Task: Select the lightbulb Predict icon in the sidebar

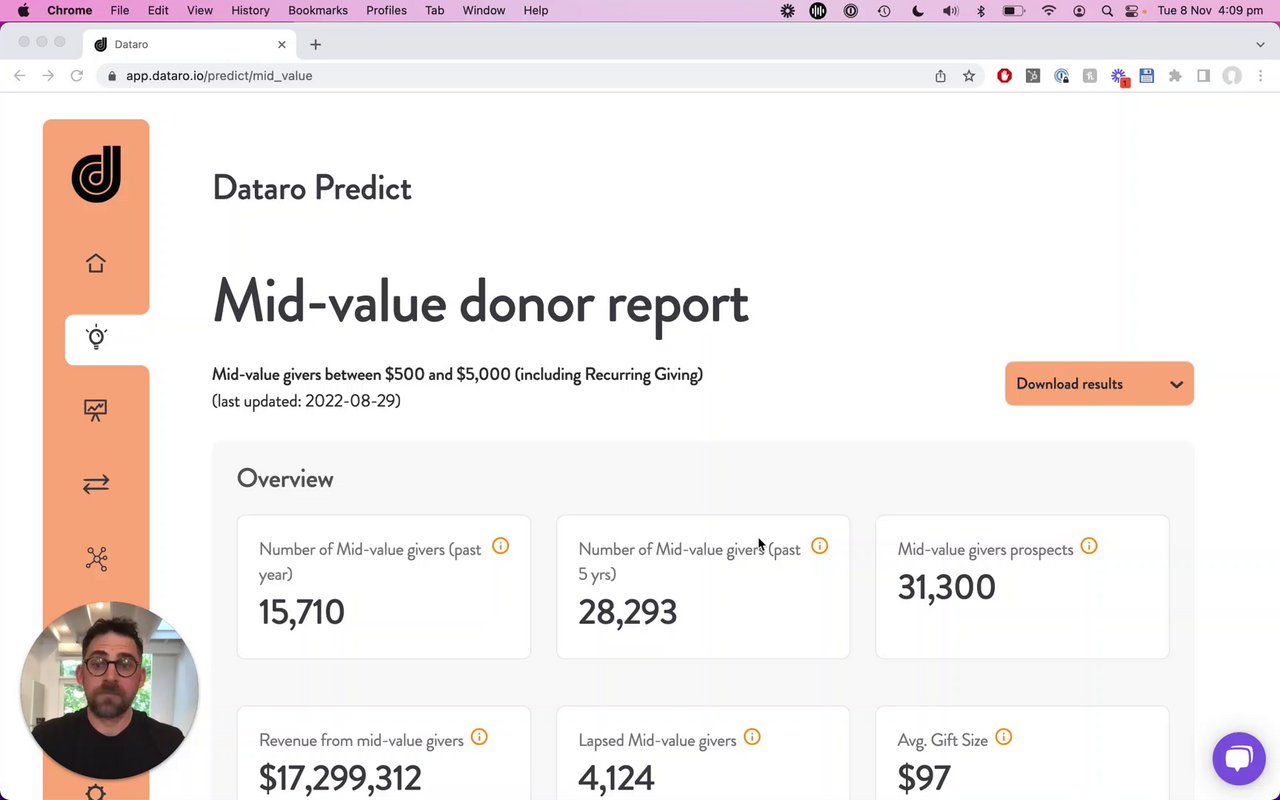Action: click(x=96, y=337)
